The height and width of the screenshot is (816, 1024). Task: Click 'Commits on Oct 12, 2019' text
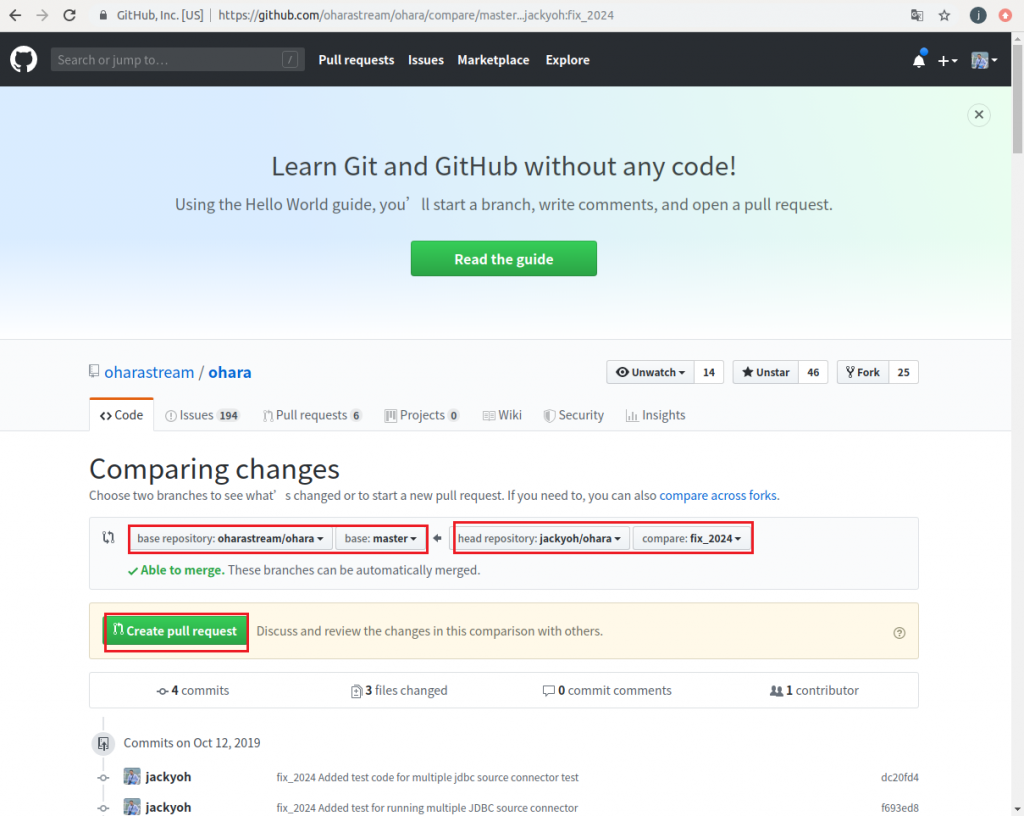click(x=191, y=743)
